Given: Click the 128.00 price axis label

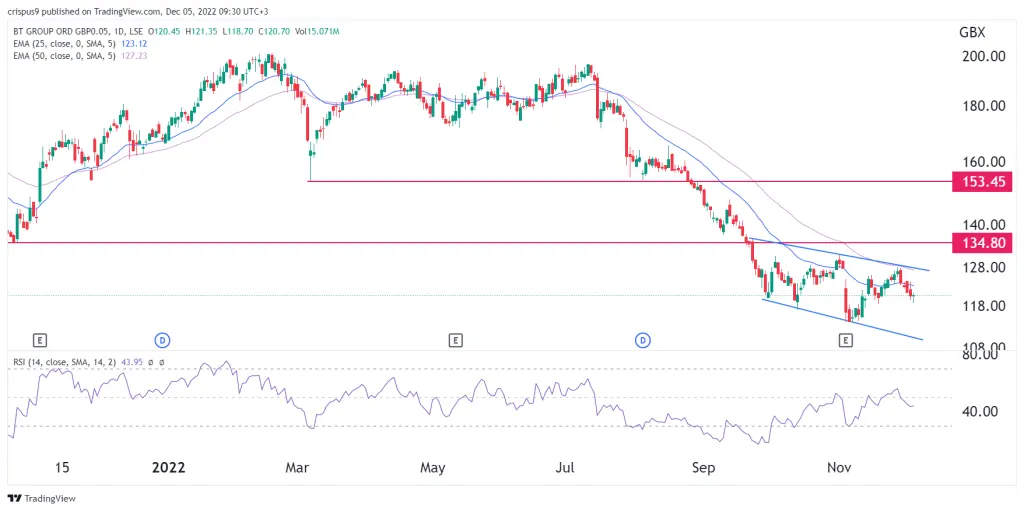Looking at the screenshot, I should tap(982, 267).
